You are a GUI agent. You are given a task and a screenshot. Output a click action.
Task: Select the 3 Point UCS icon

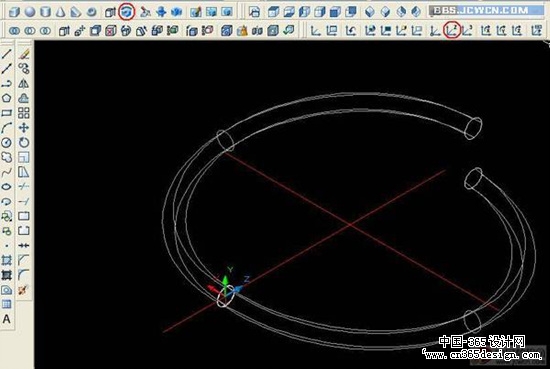coord(468,31)
